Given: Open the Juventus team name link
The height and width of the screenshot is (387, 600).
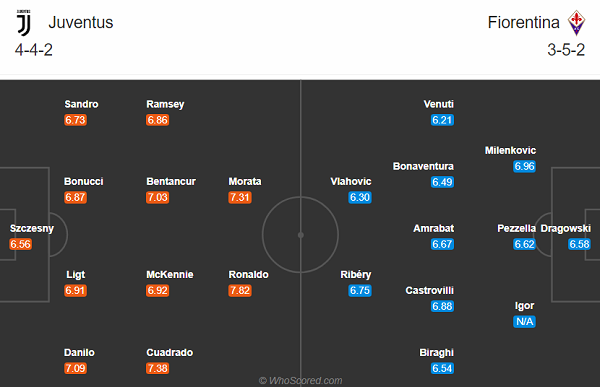Looking at the screenshot, I should [x=81, y=23].
